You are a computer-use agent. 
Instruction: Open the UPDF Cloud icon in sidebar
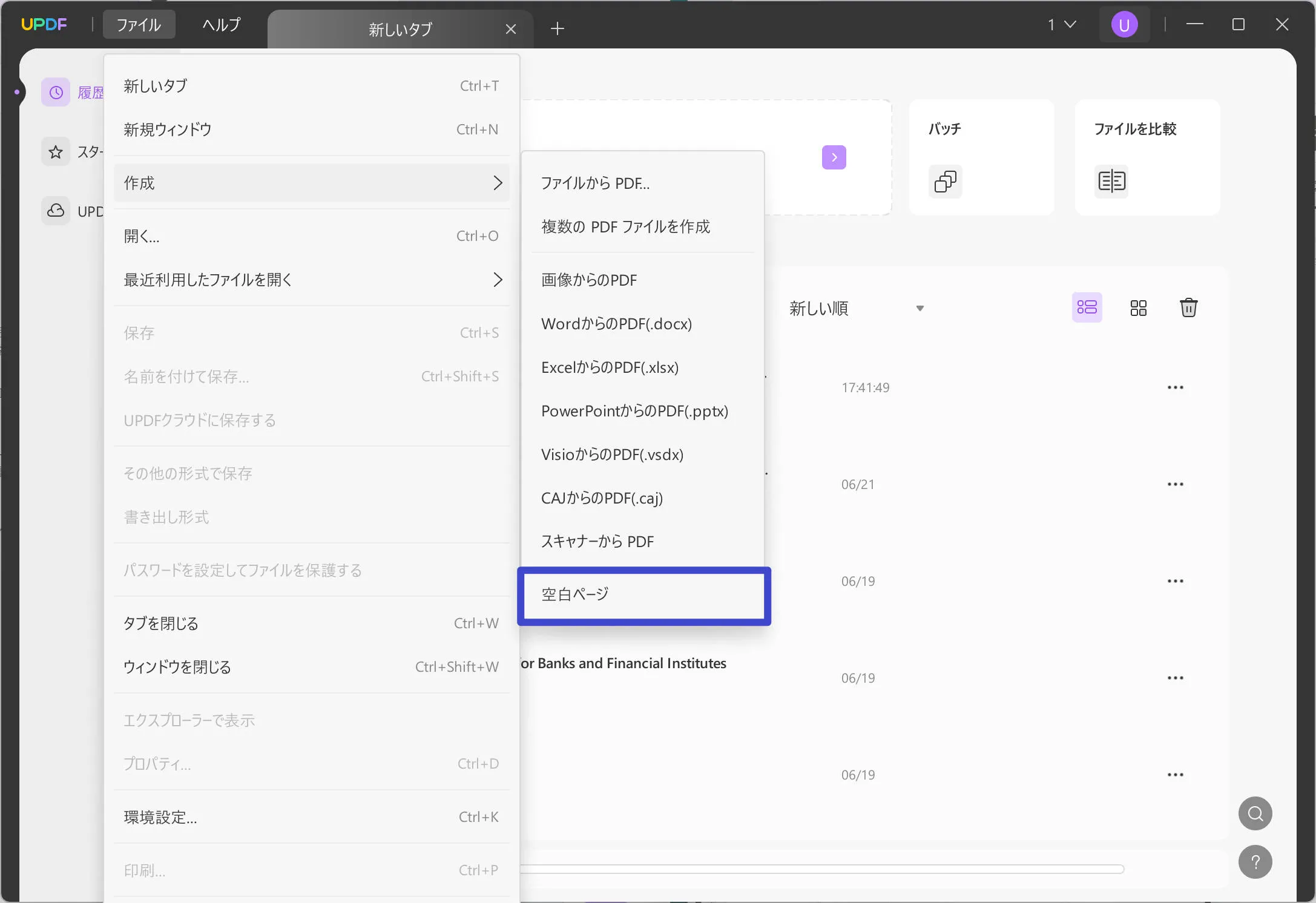pyautogui.click(x=56, y=211)
